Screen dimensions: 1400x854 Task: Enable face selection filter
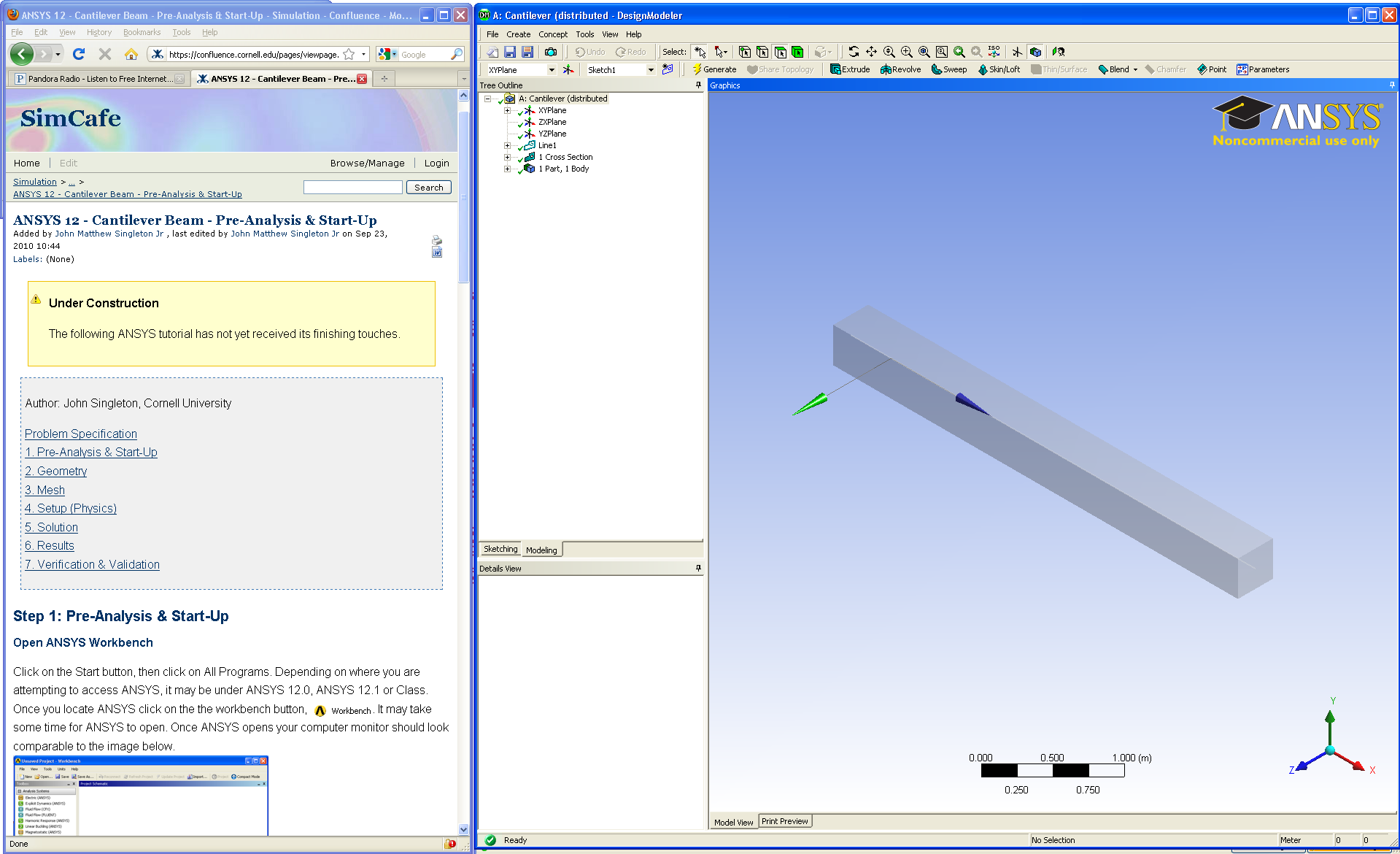tap(781, 52)
